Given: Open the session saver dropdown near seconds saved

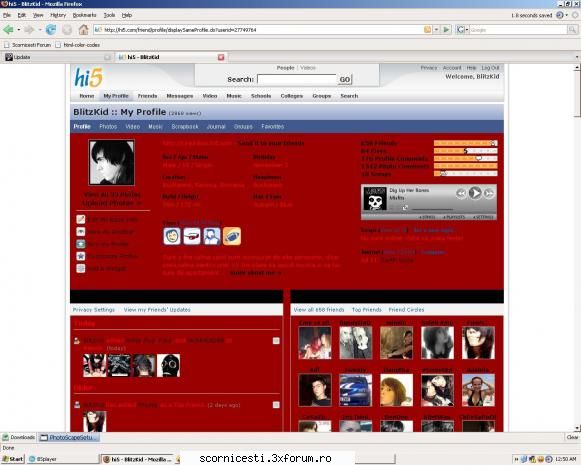Looking at the screenshot, I should pos(566,15).
